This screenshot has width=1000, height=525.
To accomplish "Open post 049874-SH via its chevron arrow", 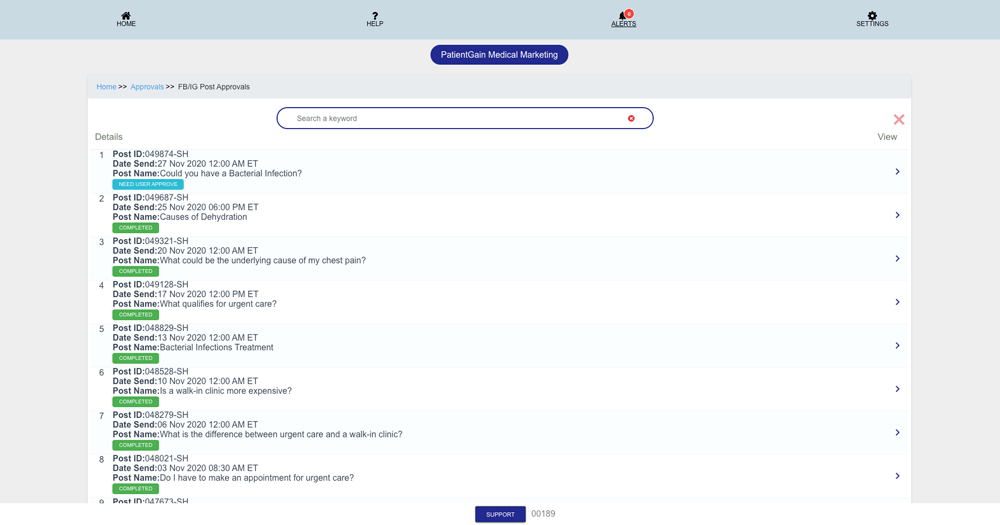I will coord(897,172).
